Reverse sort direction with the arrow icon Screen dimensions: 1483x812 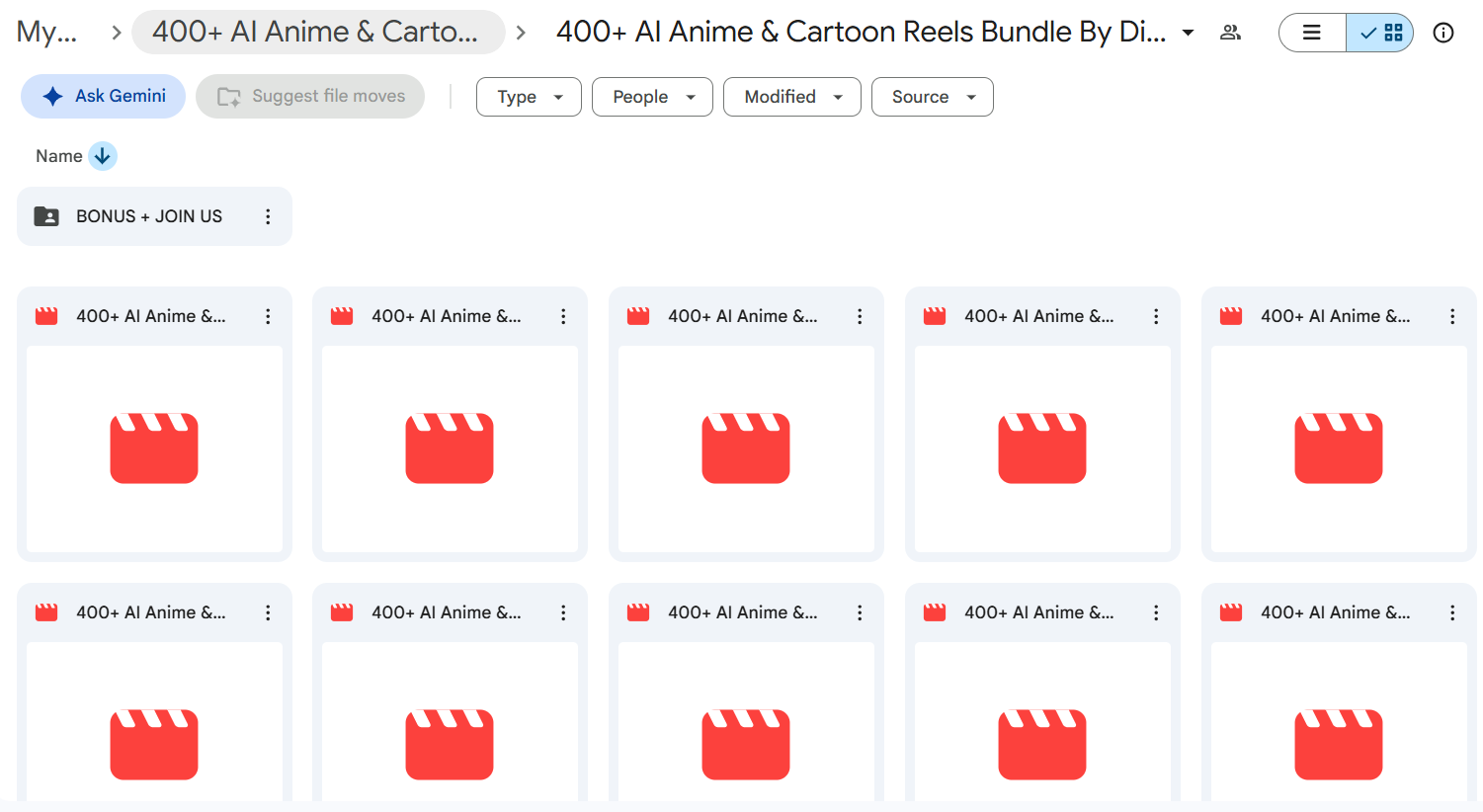tap(103, 156)
